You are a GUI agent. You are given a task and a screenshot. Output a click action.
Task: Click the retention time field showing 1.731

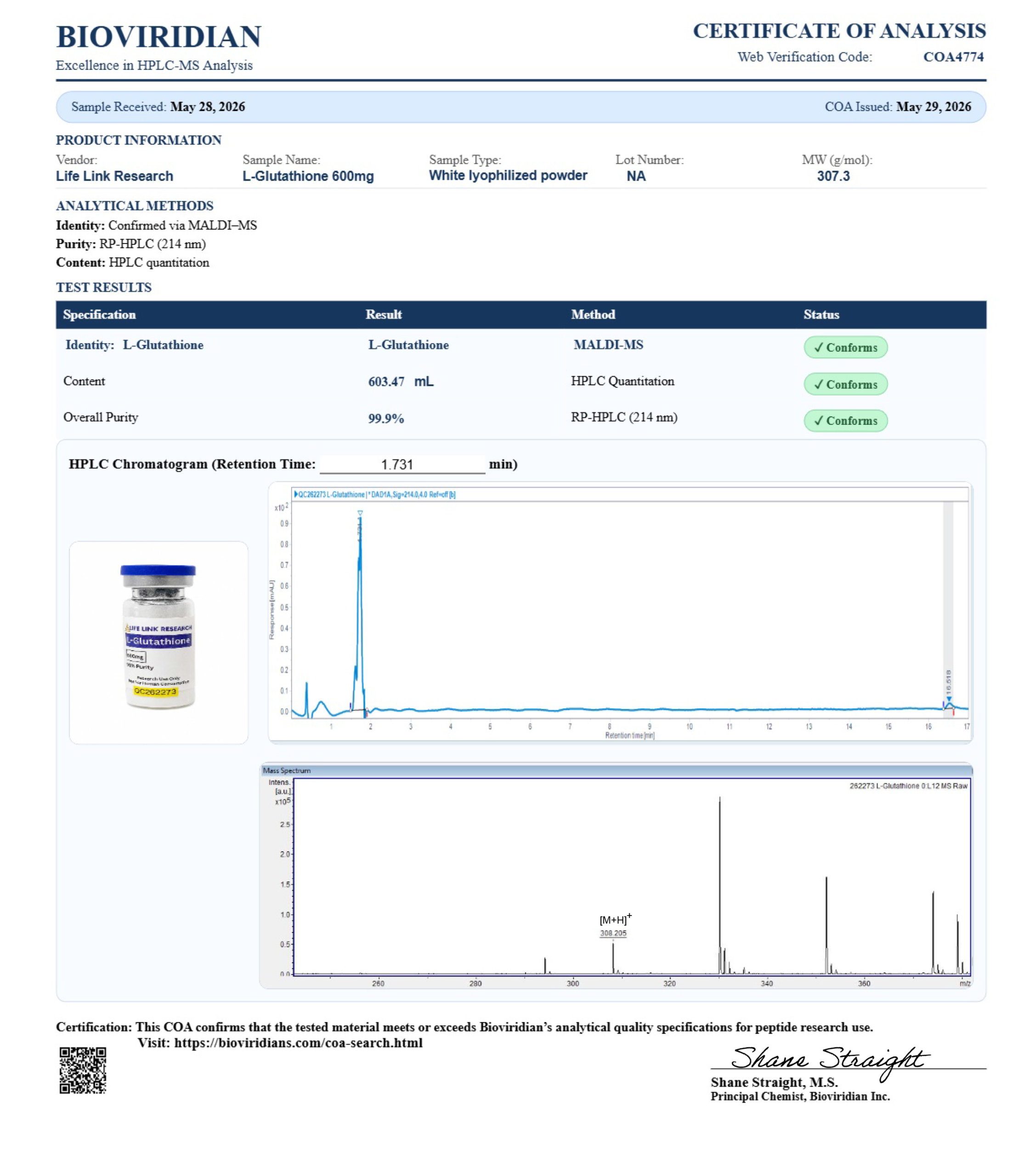click(402, 464)
